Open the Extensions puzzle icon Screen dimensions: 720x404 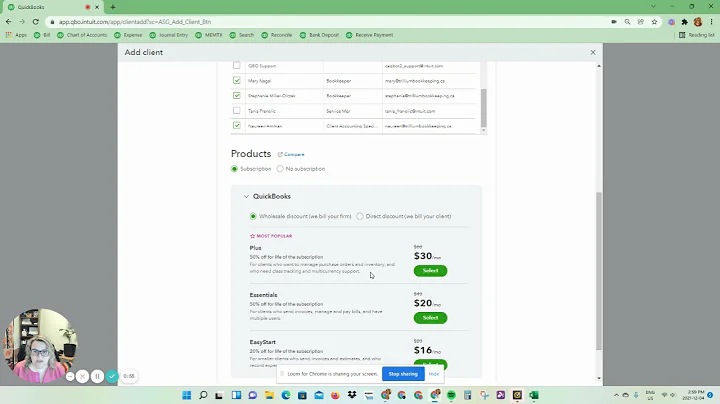tap(685, 22)
